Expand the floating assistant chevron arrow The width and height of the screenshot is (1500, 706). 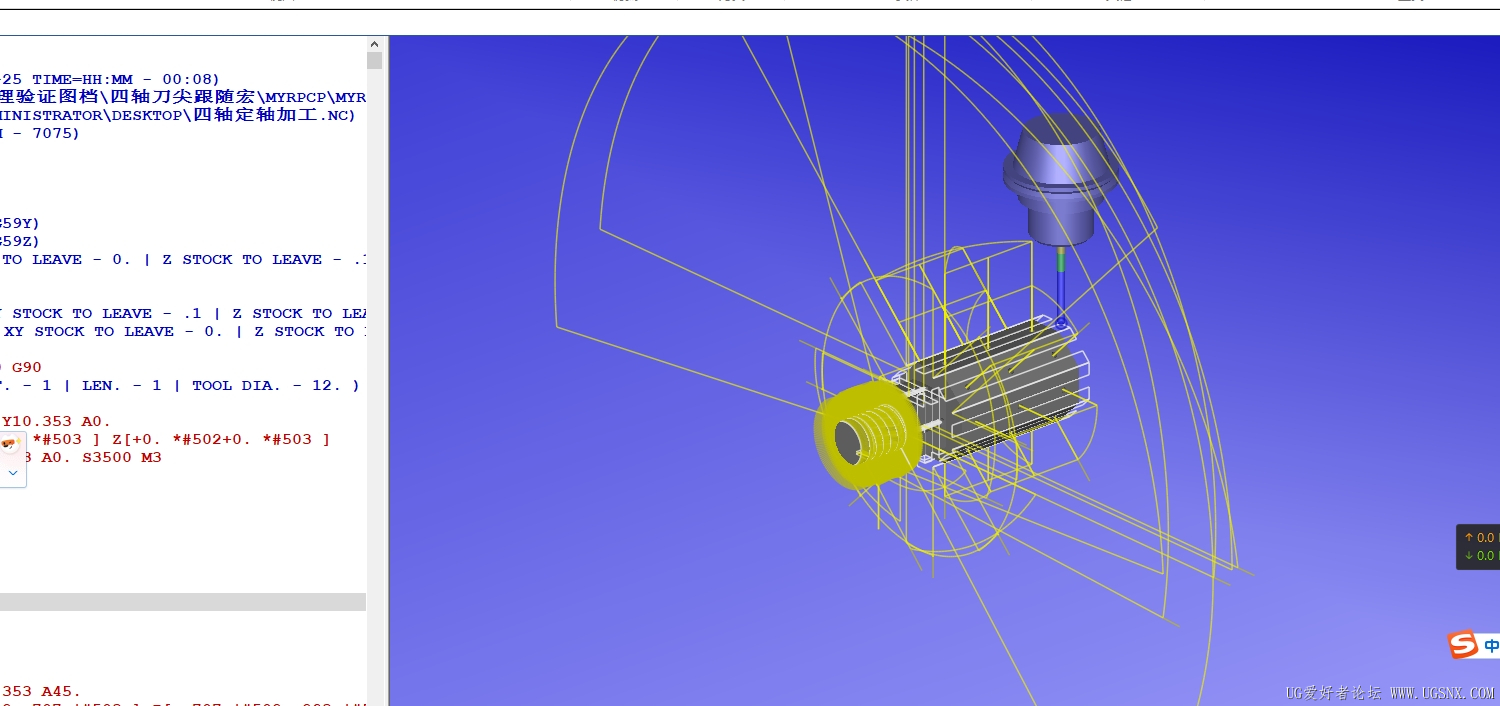13,472
